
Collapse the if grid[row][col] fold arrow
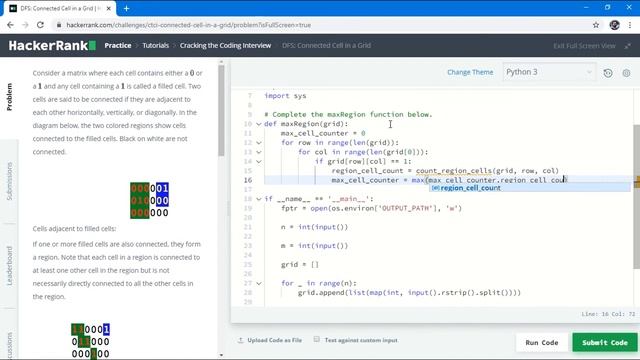click(x=259, y=161)
